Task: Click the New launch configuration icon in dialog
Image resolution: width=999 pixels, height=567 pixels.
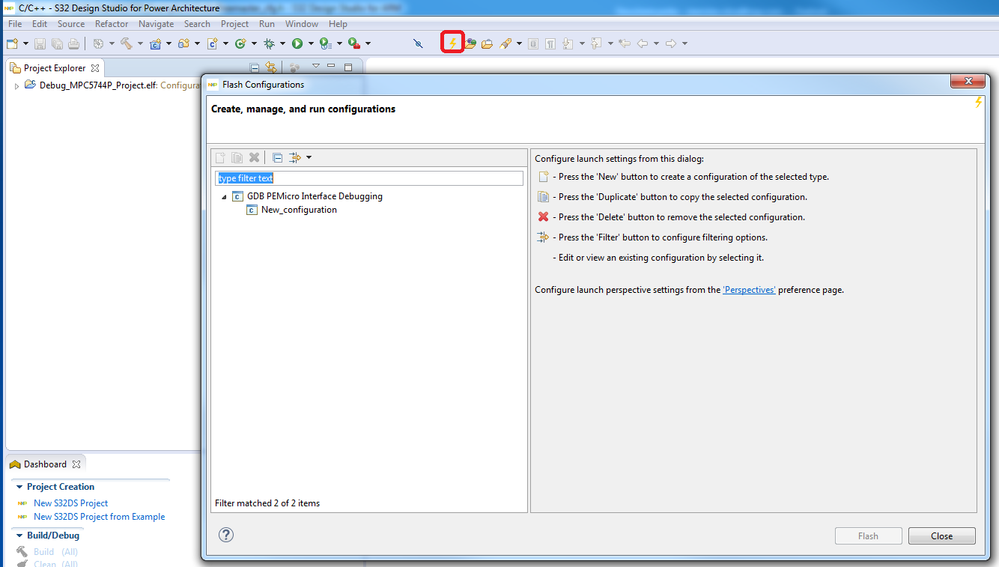Action: (x=220, y=157)
